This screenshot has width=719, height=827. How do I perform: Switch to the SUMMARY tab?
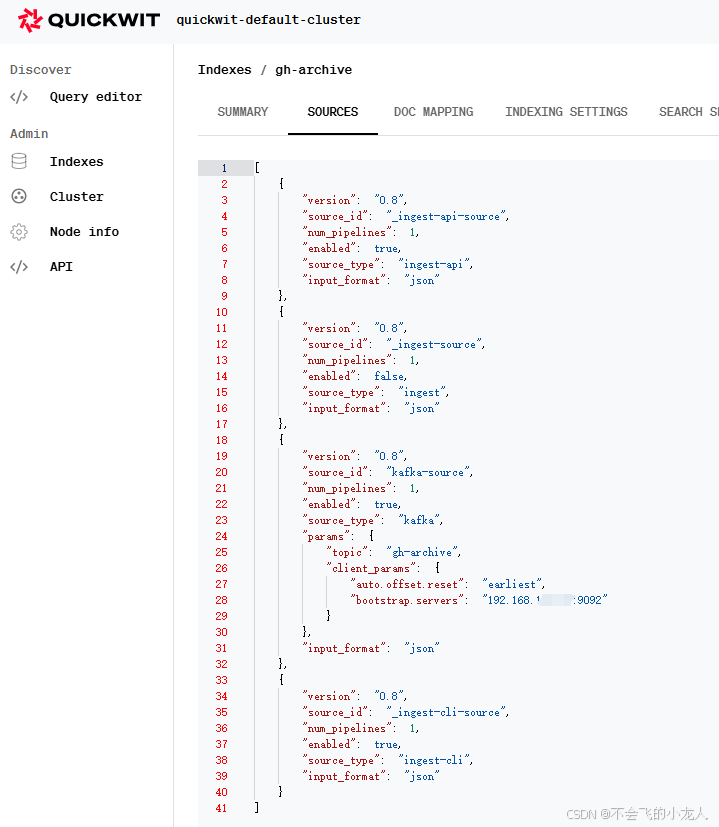point(243,112)
